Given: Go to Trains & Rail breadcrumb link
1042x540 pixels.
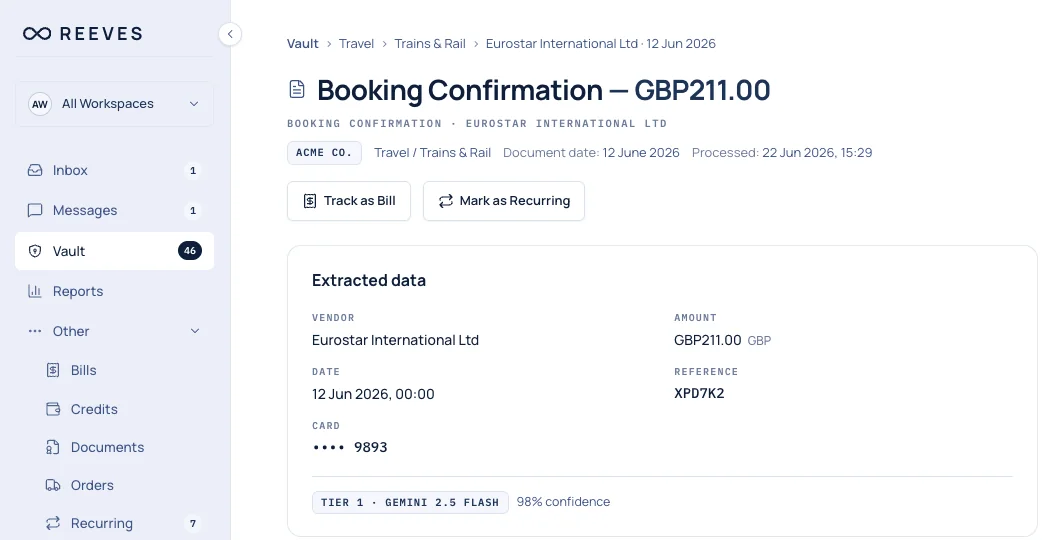Looking at the screenshot, I should tap(430, 44).
